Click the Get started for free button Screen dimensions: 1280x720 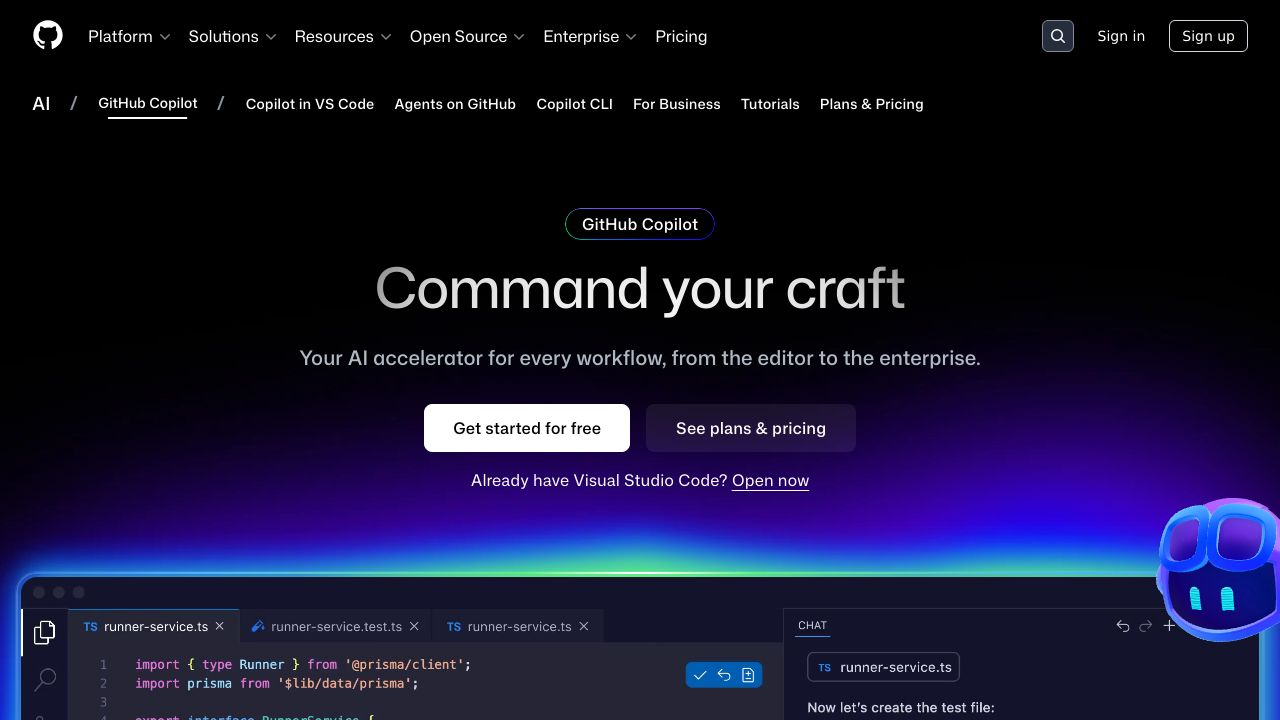[527, 428]
